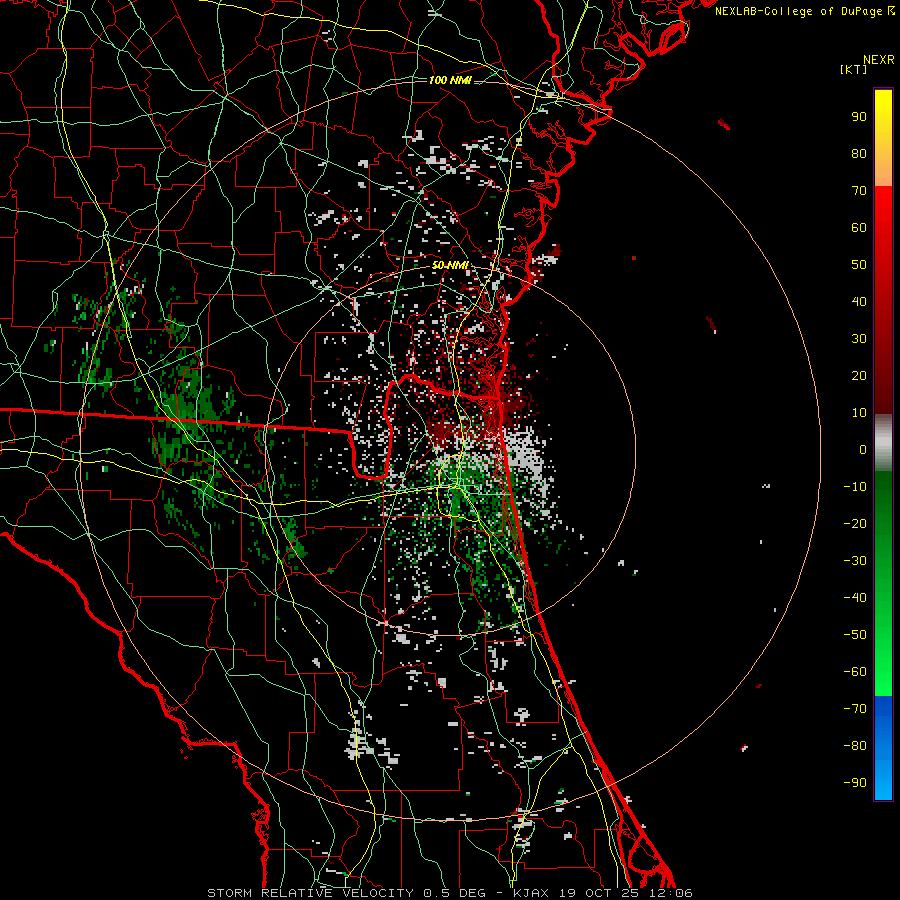Image resolution: width=900 pixels, height=900 pixels.
Task: Click the -80 scale label
Action: pyautogui.click(x=855, y=746)
